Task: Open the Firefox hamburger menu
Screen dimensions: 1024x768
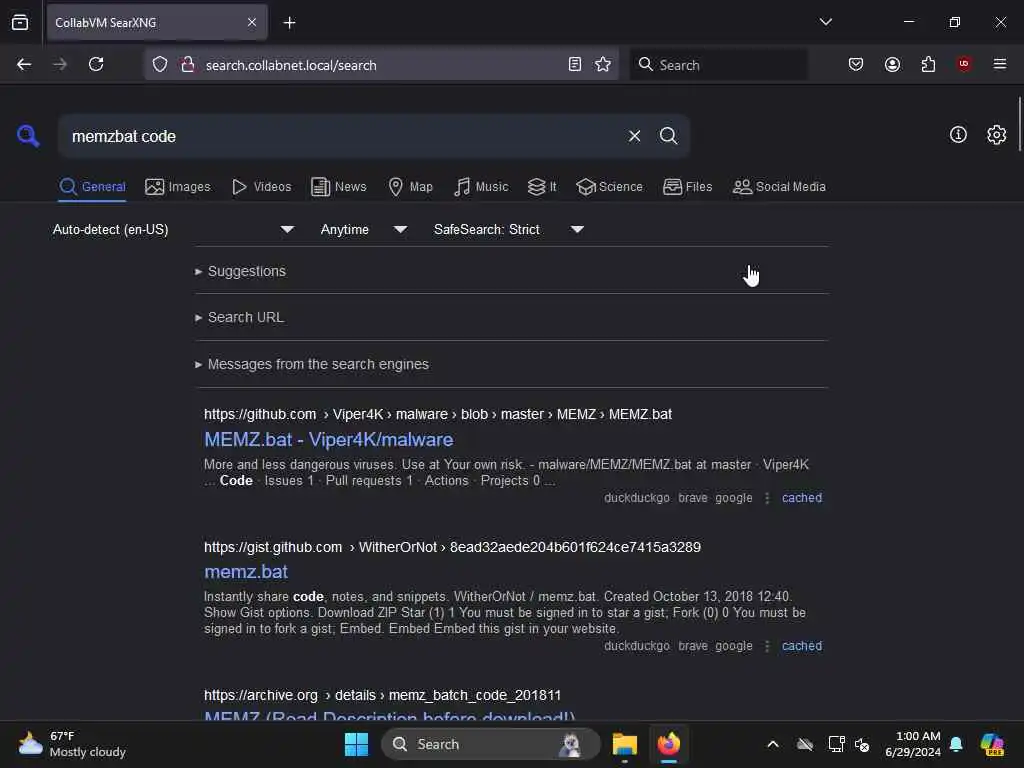Action: click(1000, 64)
